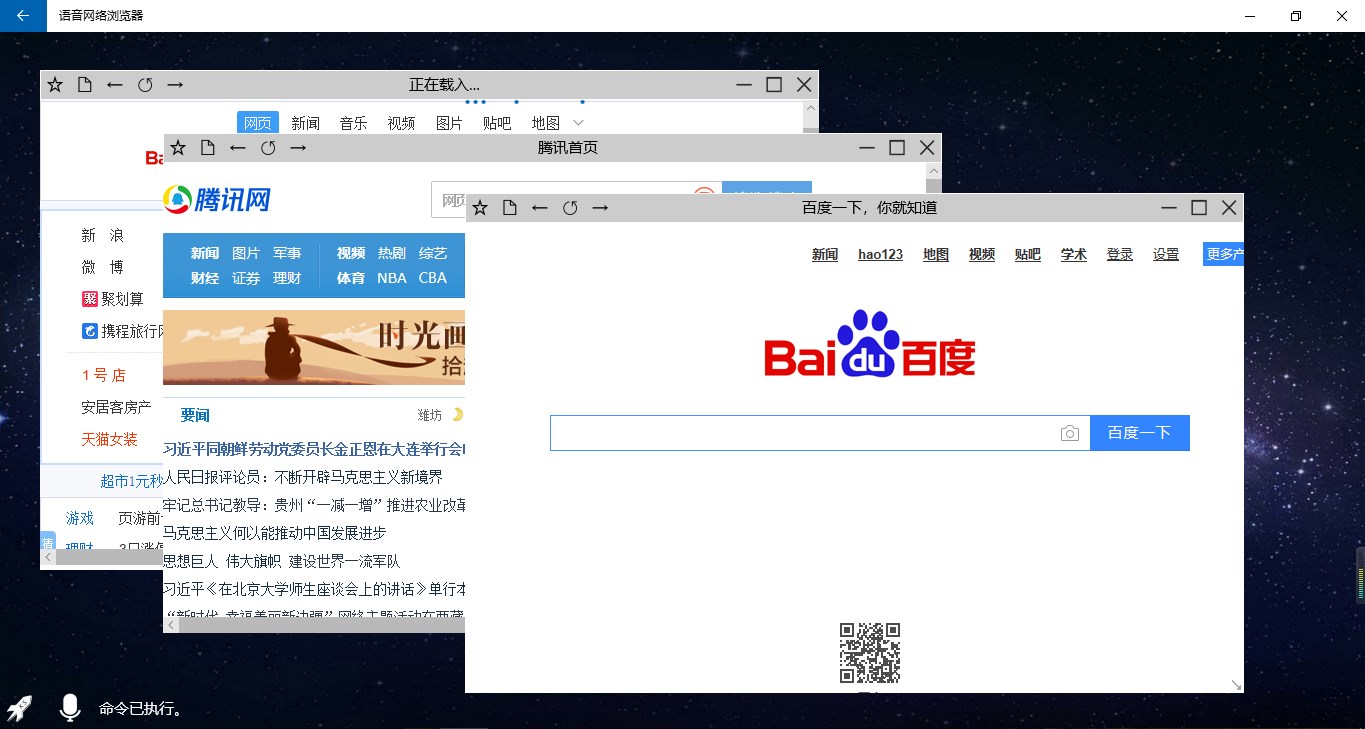
Task: Go back in the Tencent window
Action: (238, 148)
